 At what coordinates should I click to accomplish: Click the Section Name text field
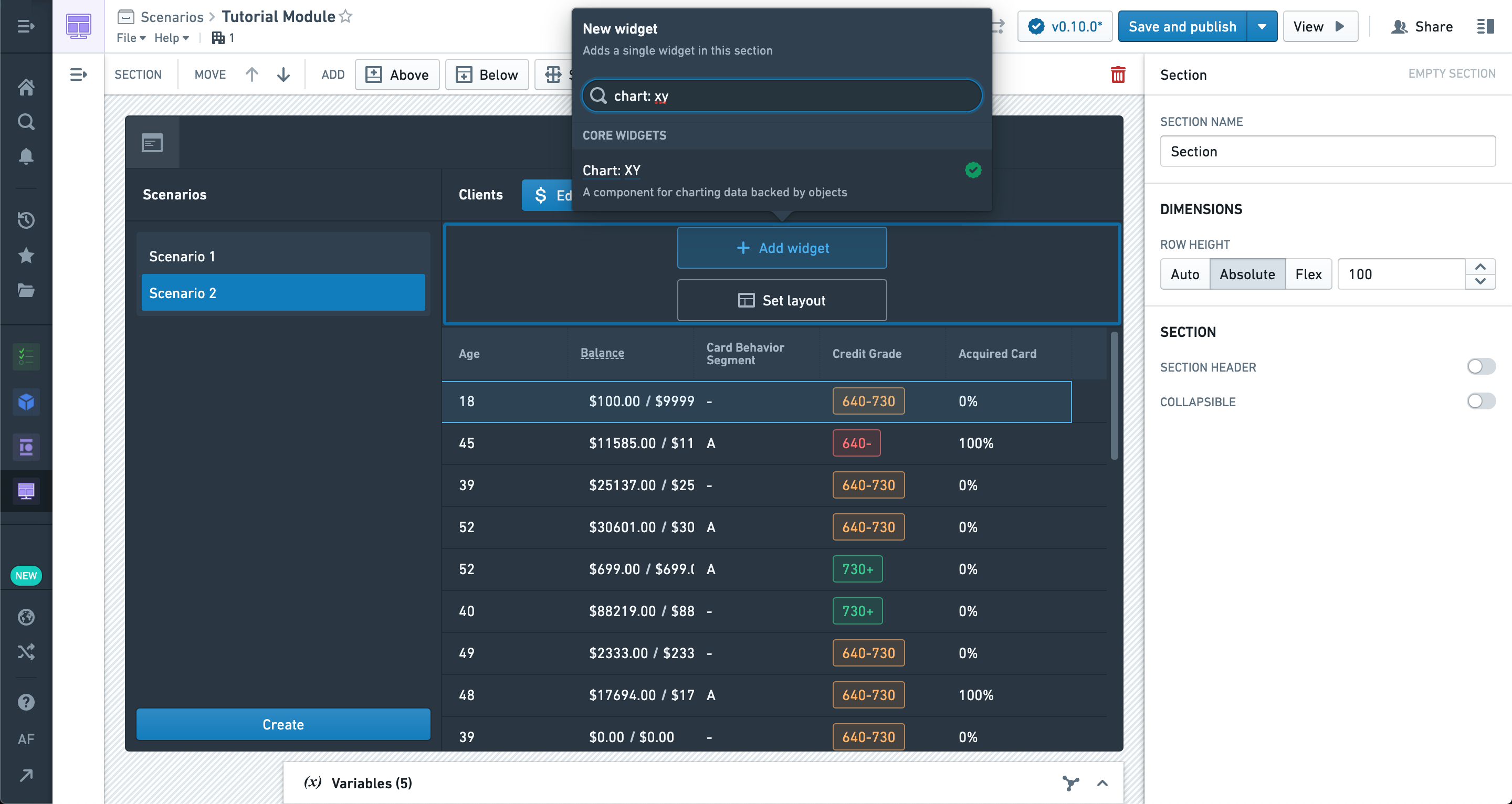tap(1328, 152)
